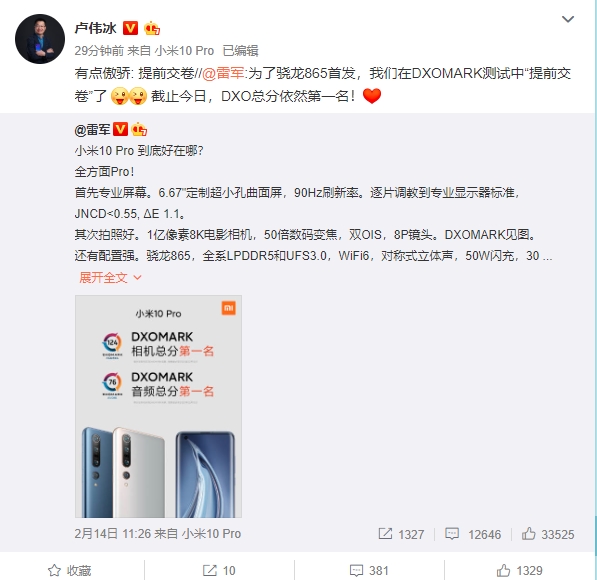Like the original post with 33525 likes
Viewport: 597px width, 580px height.
(x=548, y=534)
